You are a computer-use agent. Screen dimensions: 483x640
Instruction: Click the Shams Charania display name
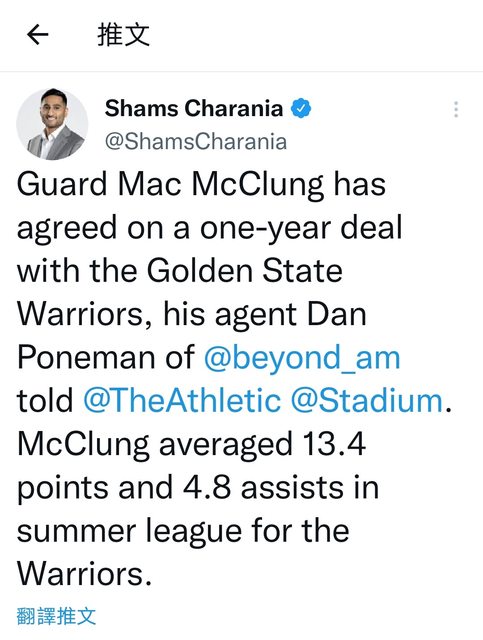coord(194,109)
